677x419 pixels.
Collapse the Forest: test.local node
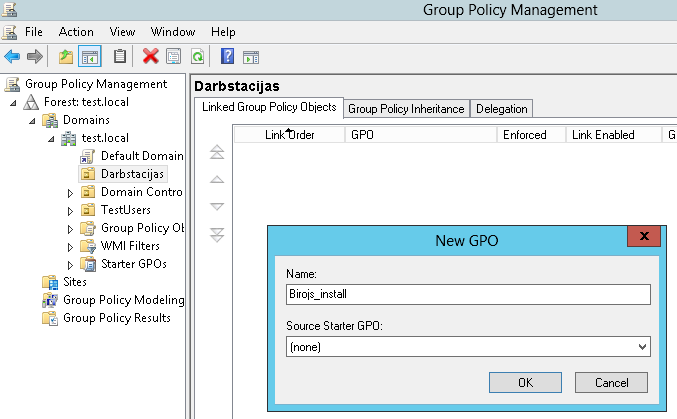(13, 103)
